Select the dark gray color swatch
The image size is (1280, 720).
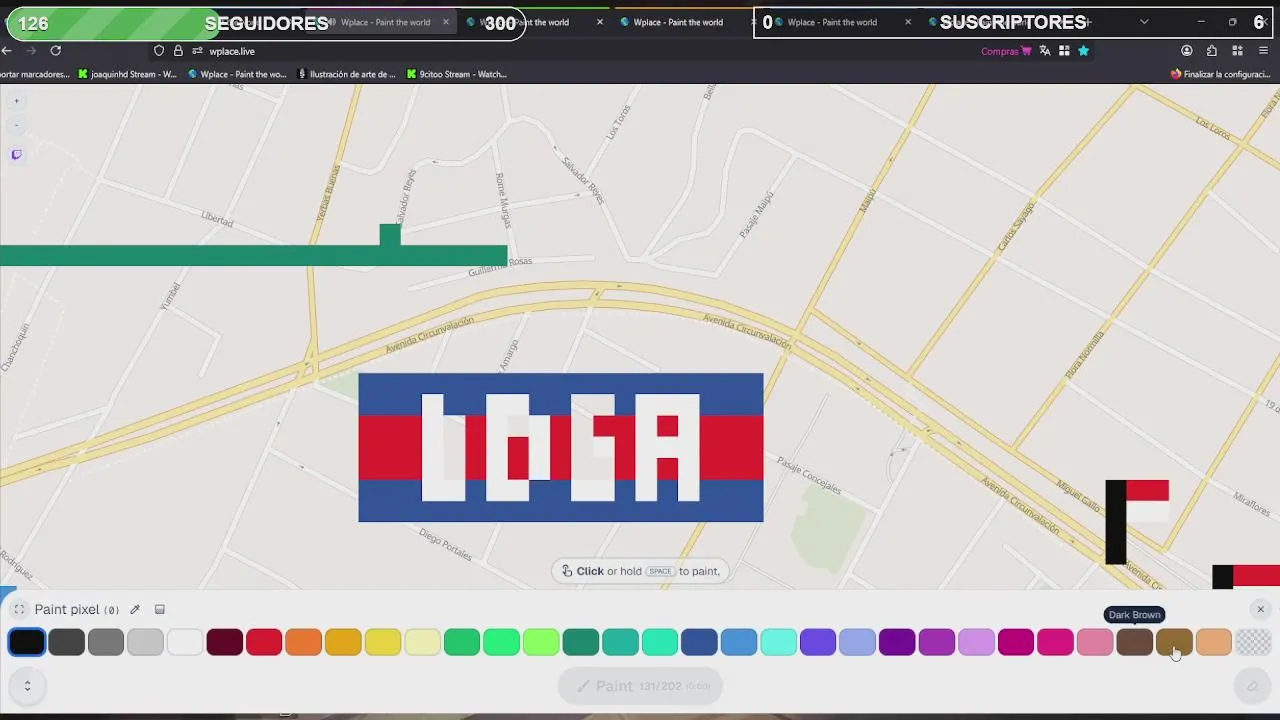coord(66,642)
